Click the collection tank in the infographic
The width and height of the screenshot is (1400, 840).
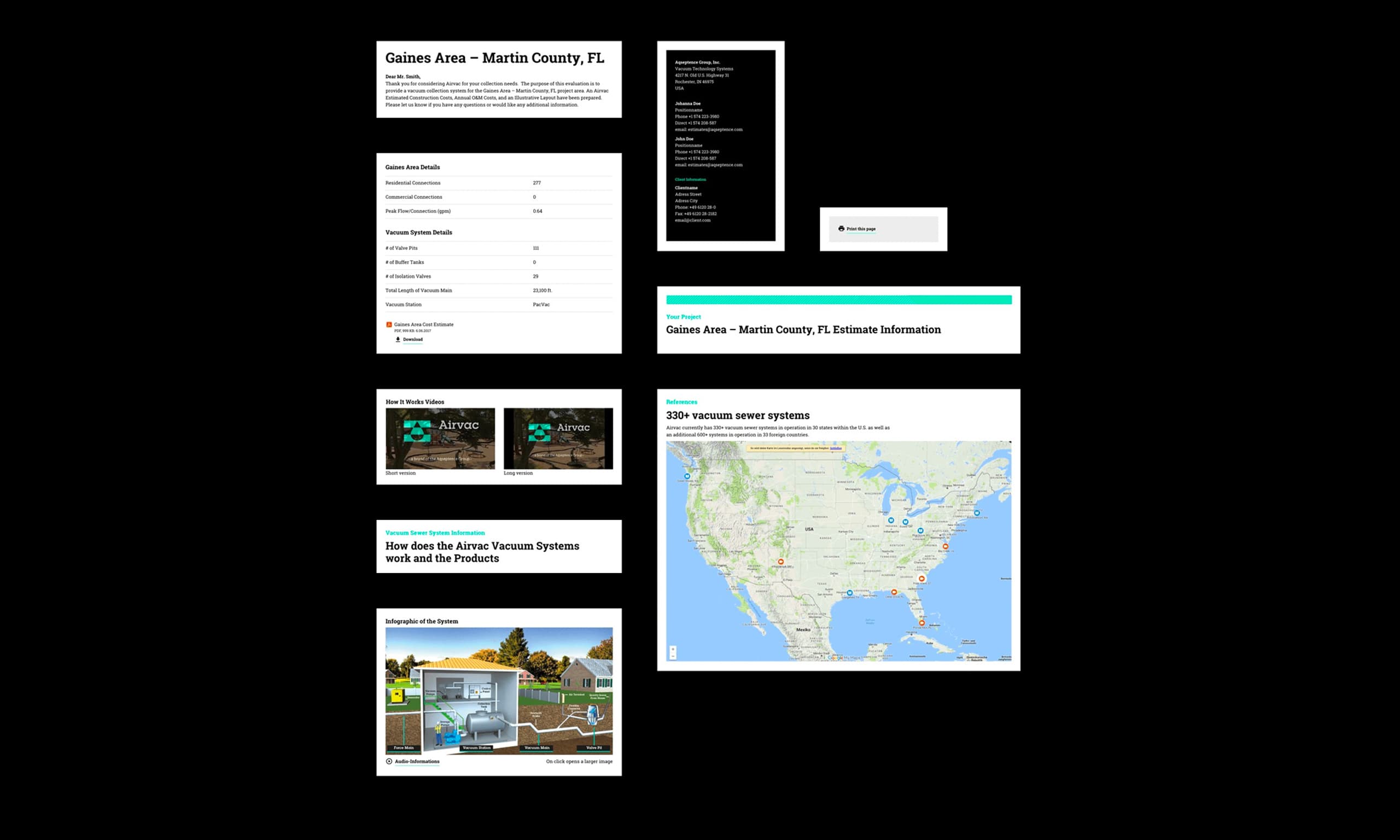click(x=486, y=724)
